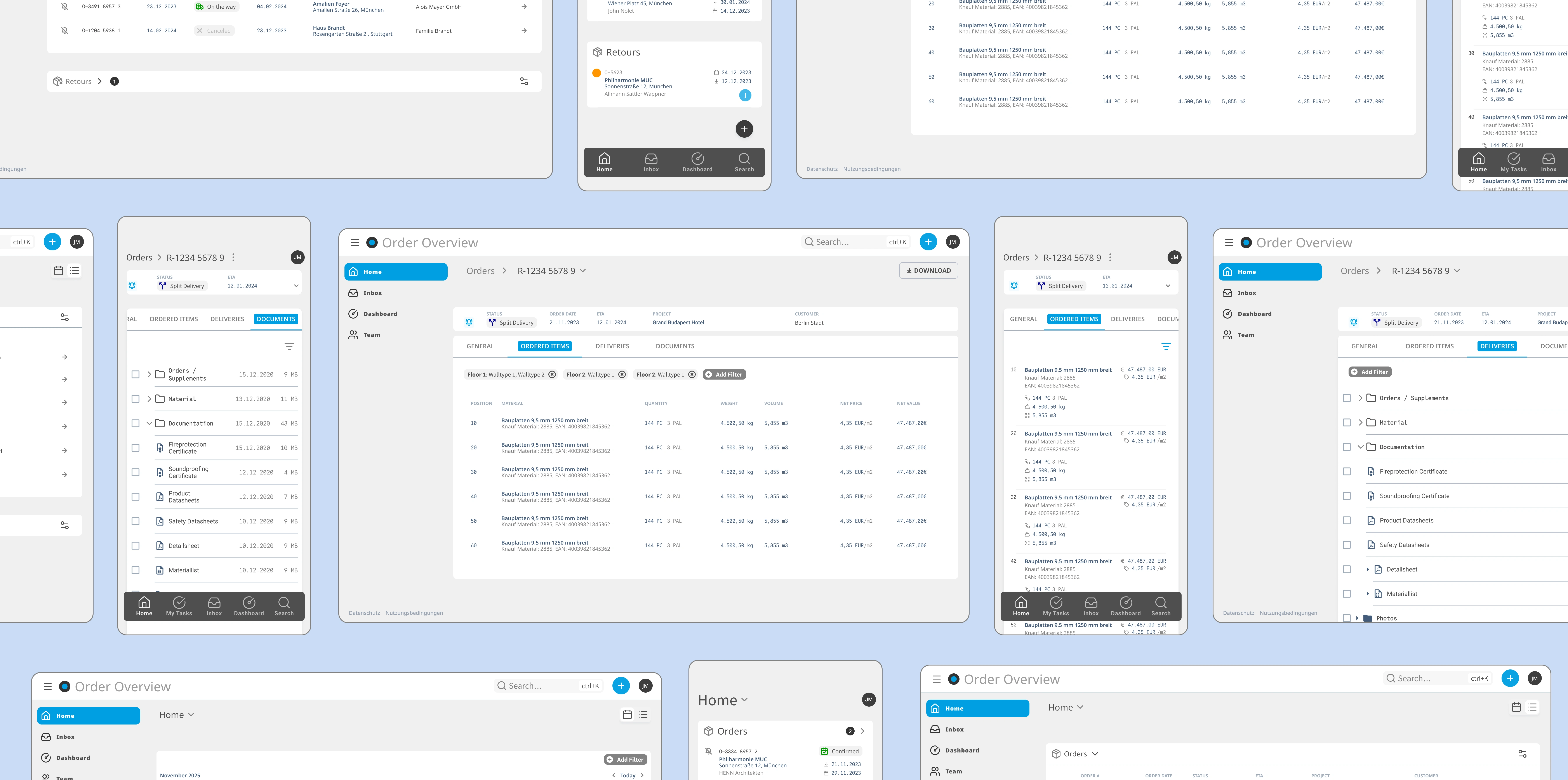1568x780 pixels.
Task: Expand the Retours chevron next to badge 1
Action: point(100,81)
